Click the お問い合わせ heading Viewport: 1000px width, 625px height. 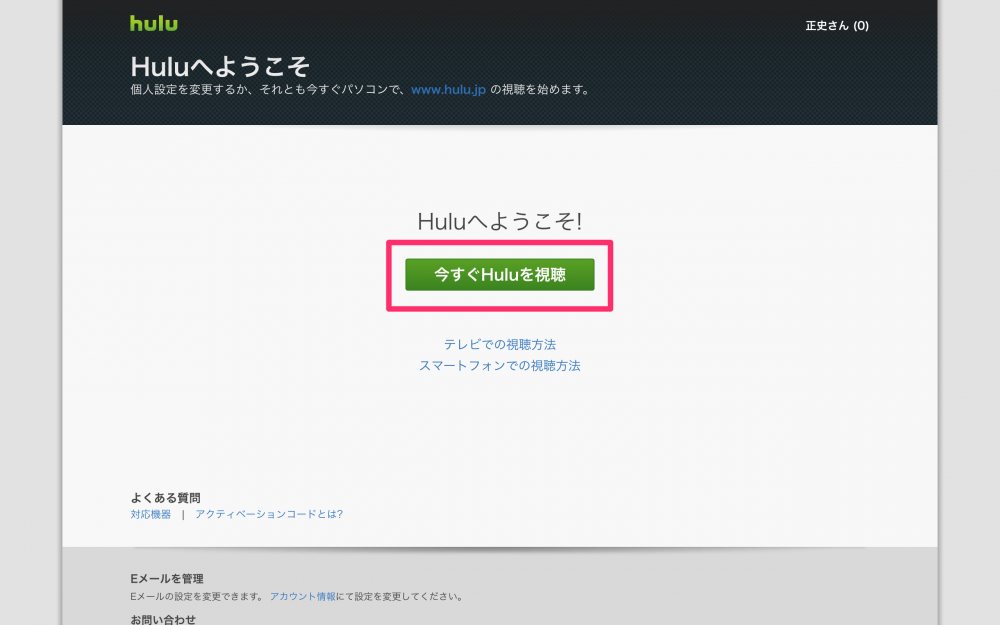163,619
